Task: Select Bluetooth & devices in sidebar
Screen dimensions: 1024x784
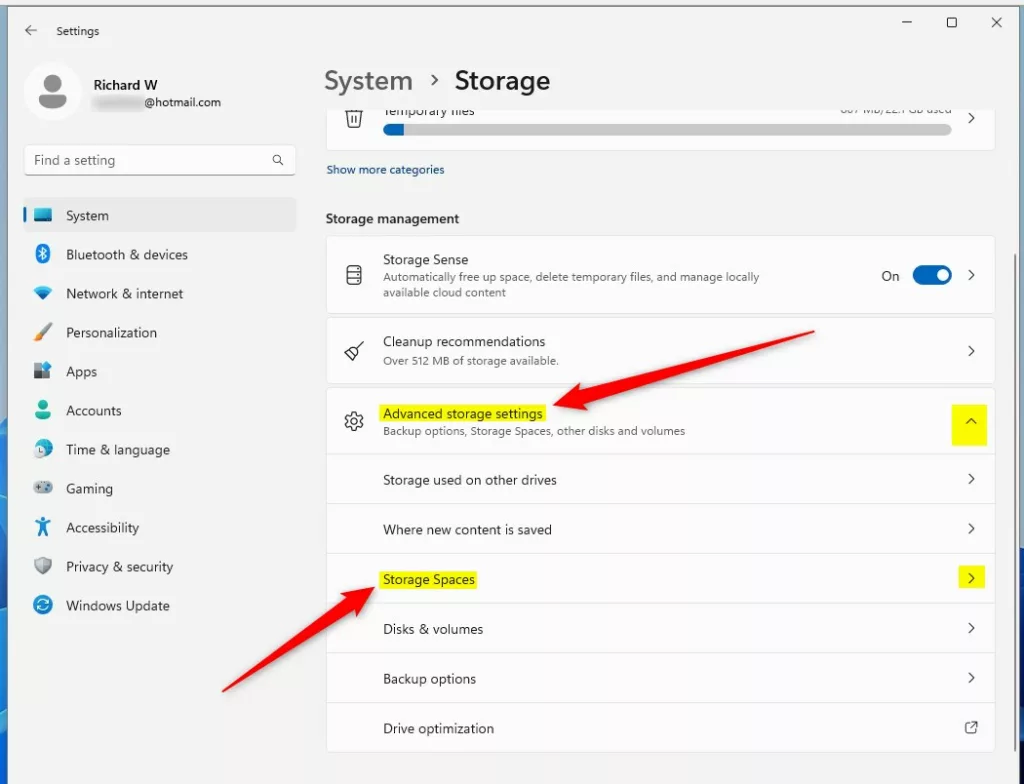Action: 160,254
